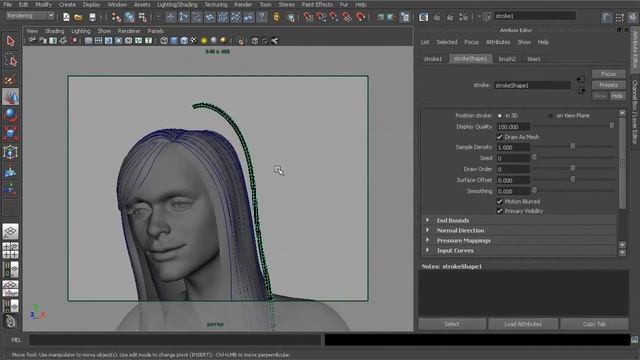Click wireframe cube shading icon in viewport
This screenshot has width=640, height=360.
[x=164, y=40]
